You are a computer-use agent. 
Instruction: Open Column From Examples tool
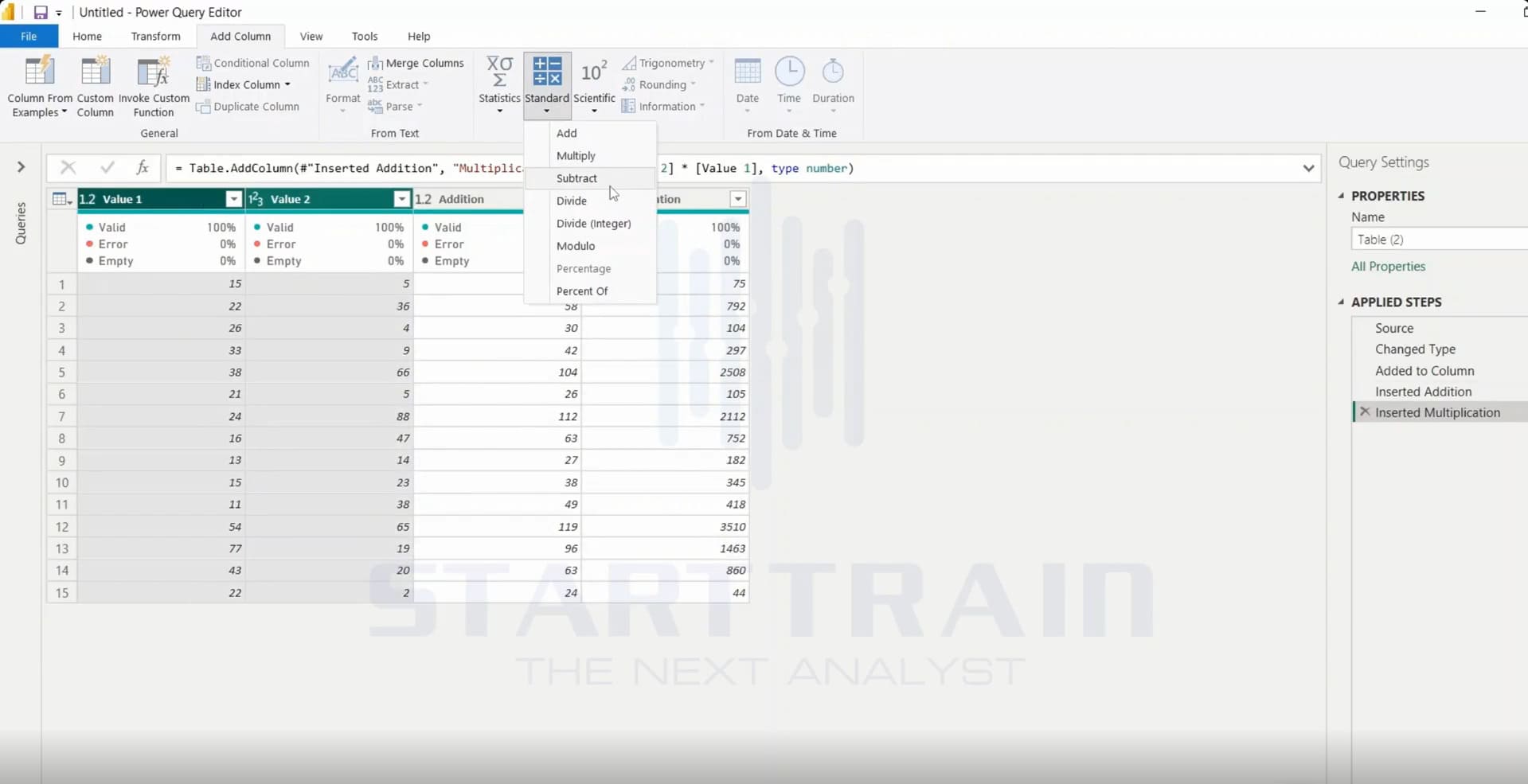click(x=39, y=87)
